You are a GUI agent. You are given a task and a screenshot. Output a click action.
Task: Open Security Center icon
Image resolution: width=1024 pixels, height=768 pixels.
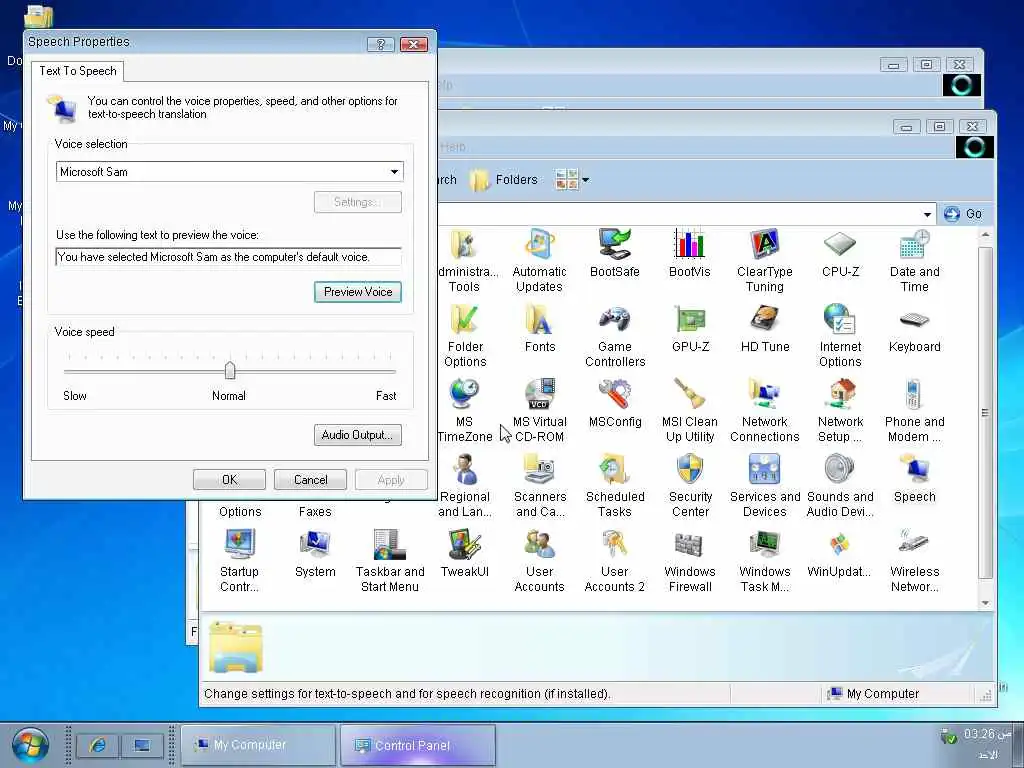690,486
